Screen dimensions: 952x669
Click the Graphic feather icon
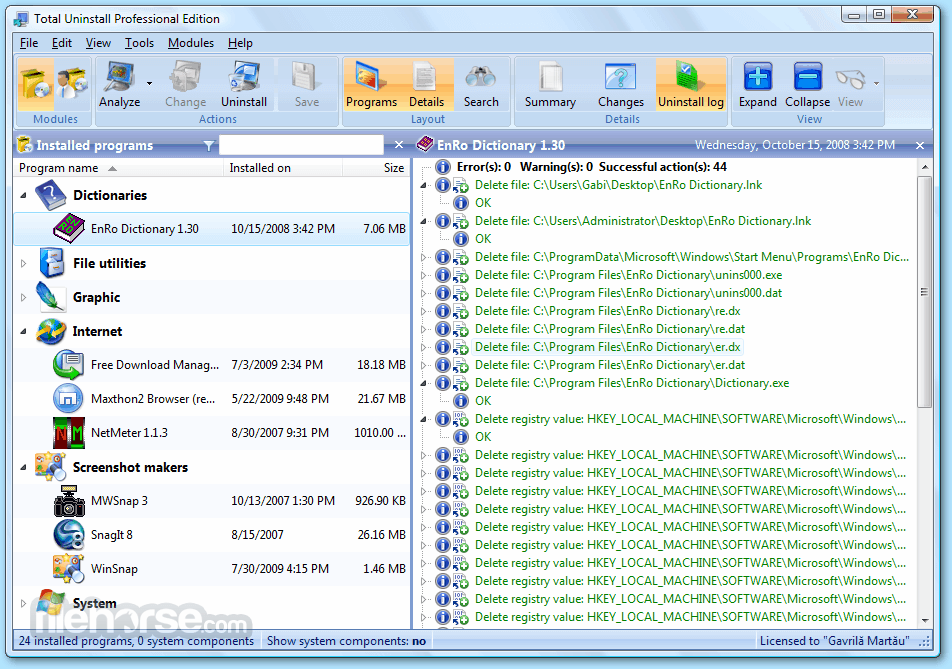50,297
